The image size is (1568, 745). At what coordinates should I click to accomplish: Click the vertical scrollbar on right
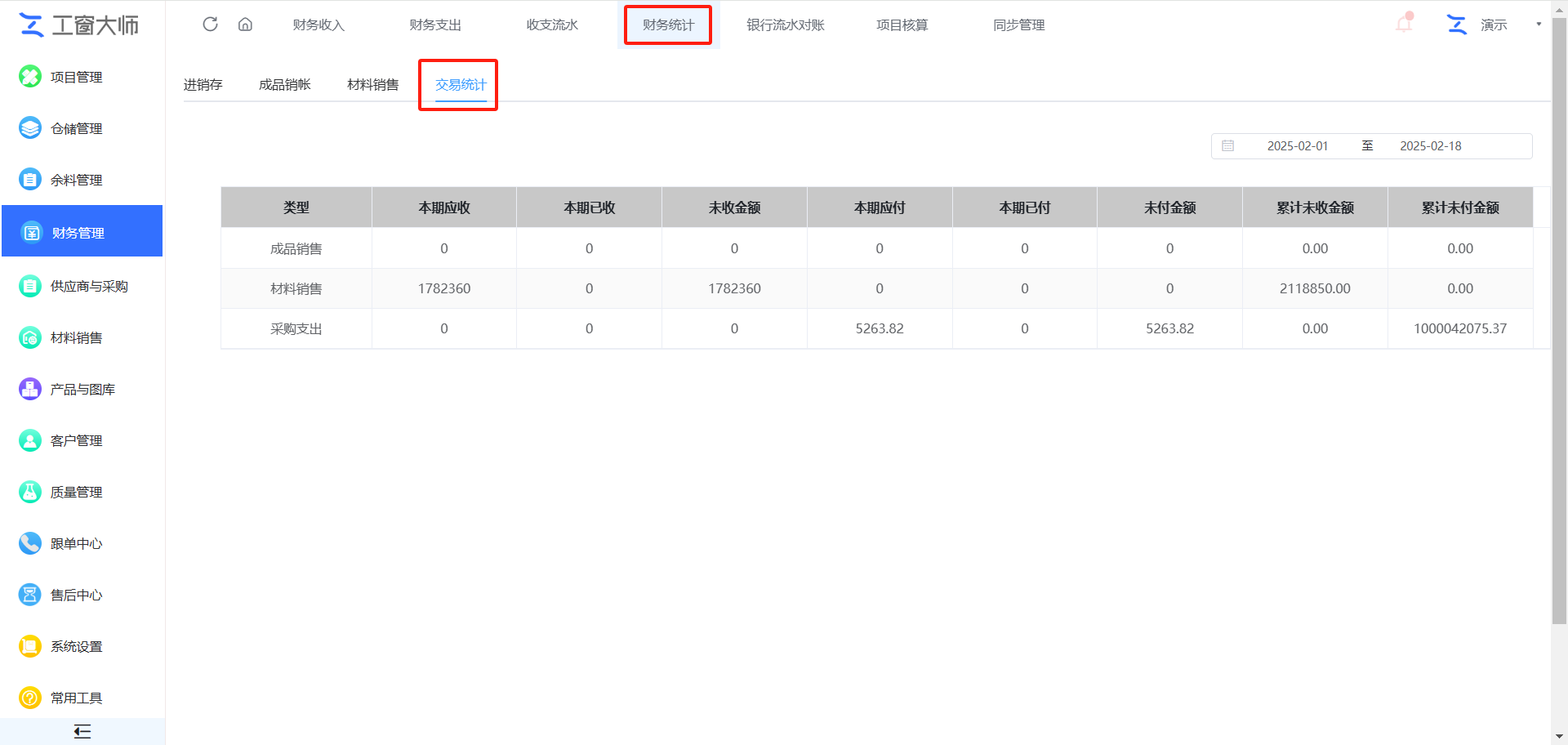(1559, 327)
